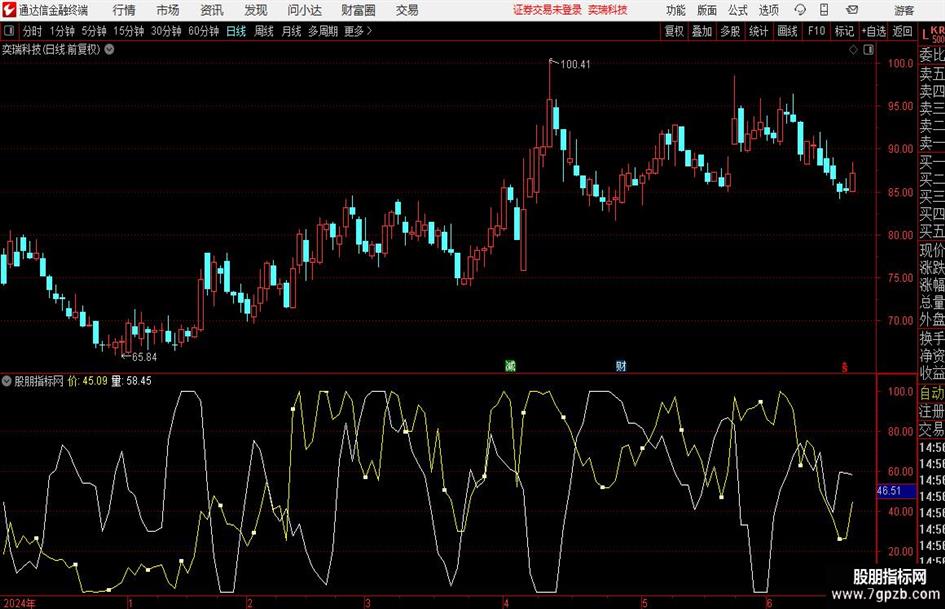Screen dimensions: 945x609
Task: Expand the 奕瑞科技 chart title dropdown arrow
Action: (109, 49)
